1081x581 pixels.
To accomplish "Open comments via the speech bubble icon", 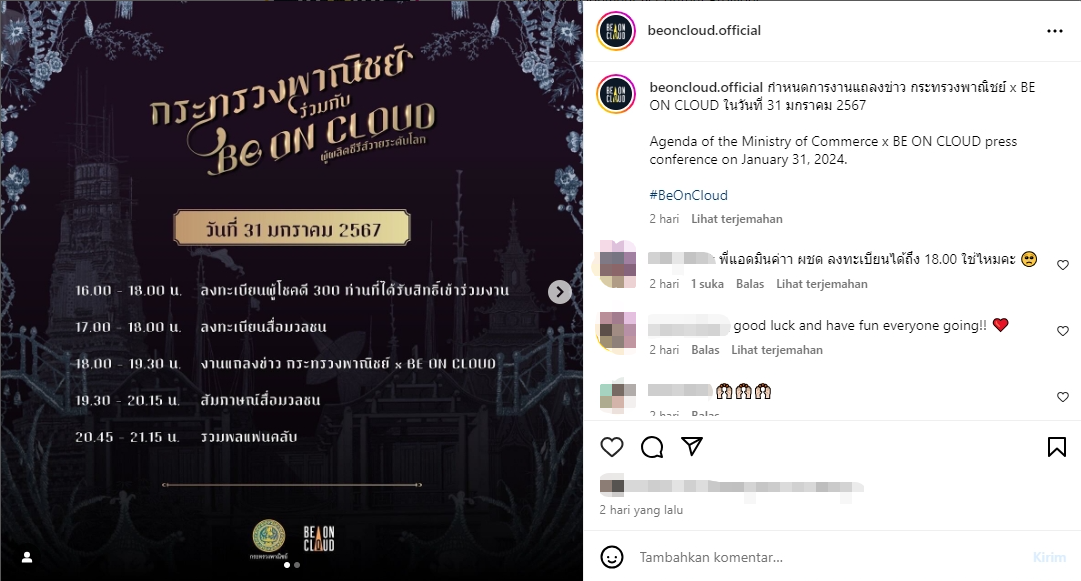I will 651,447.
